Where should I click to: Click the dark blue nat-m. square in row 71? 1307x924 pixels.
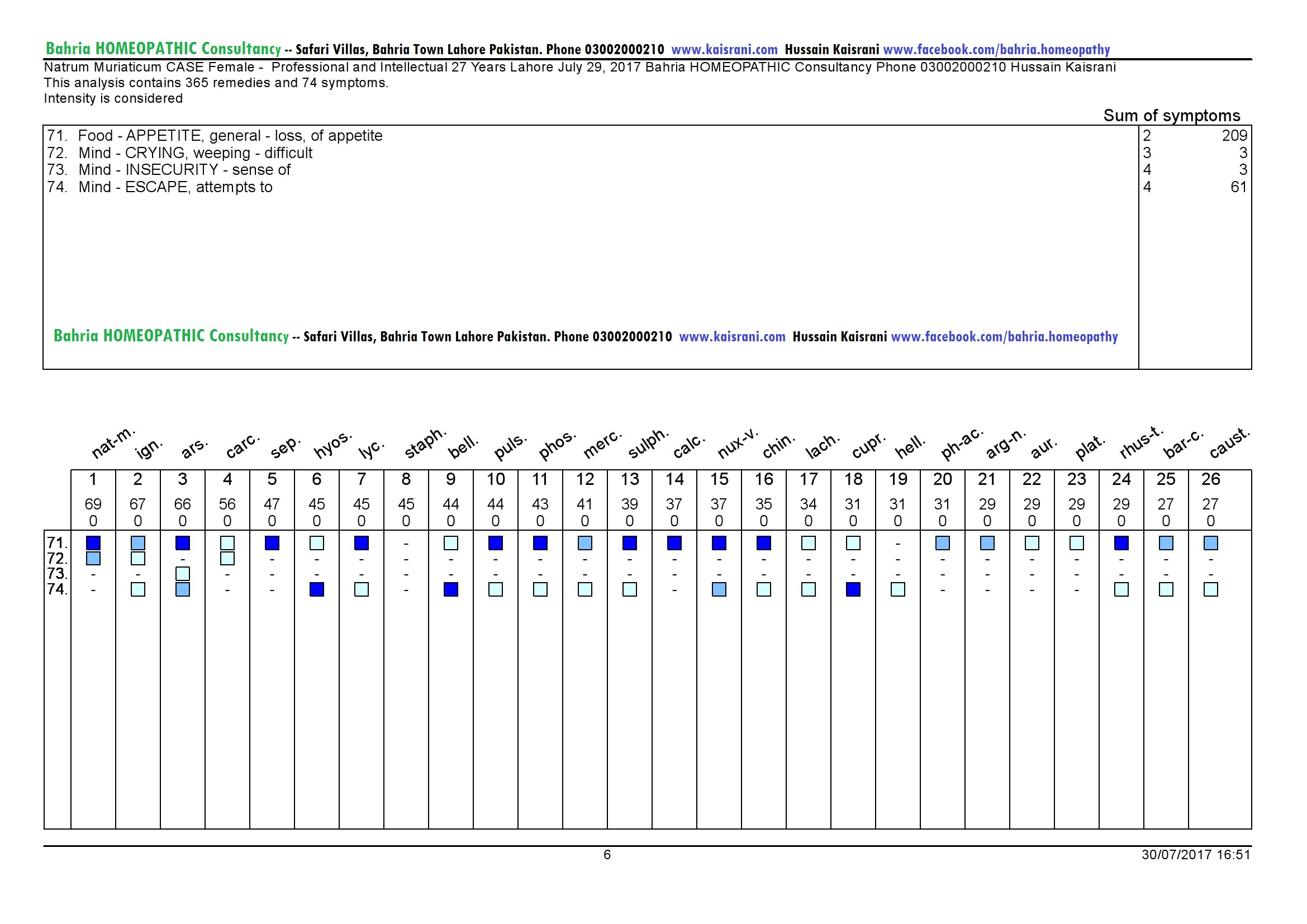point(93,544)
